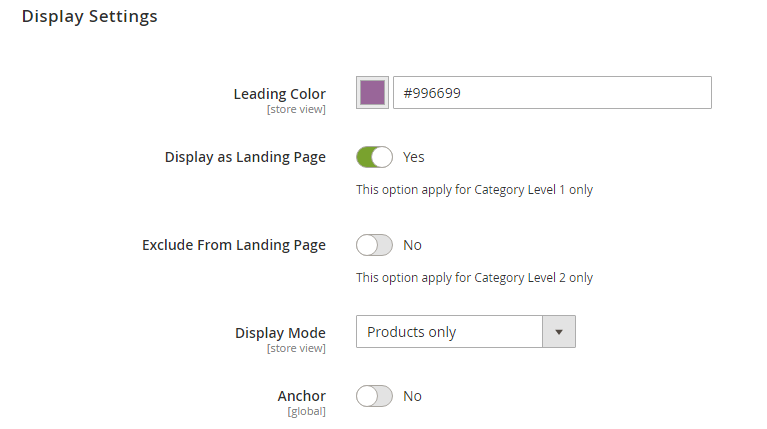Click the Category Level 2 only note
This screenshot has height=429, width=767.
(474, 277)
